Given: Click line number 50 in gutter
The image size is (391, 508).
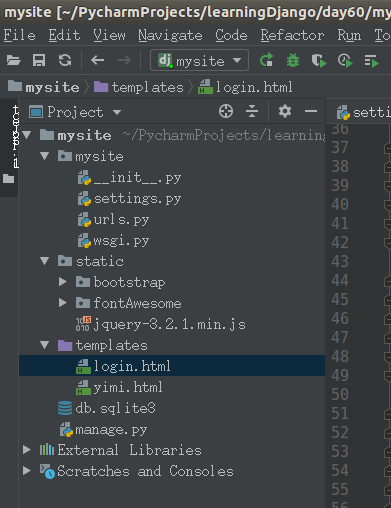Looking at the screenshot, I should click(340, 394).
